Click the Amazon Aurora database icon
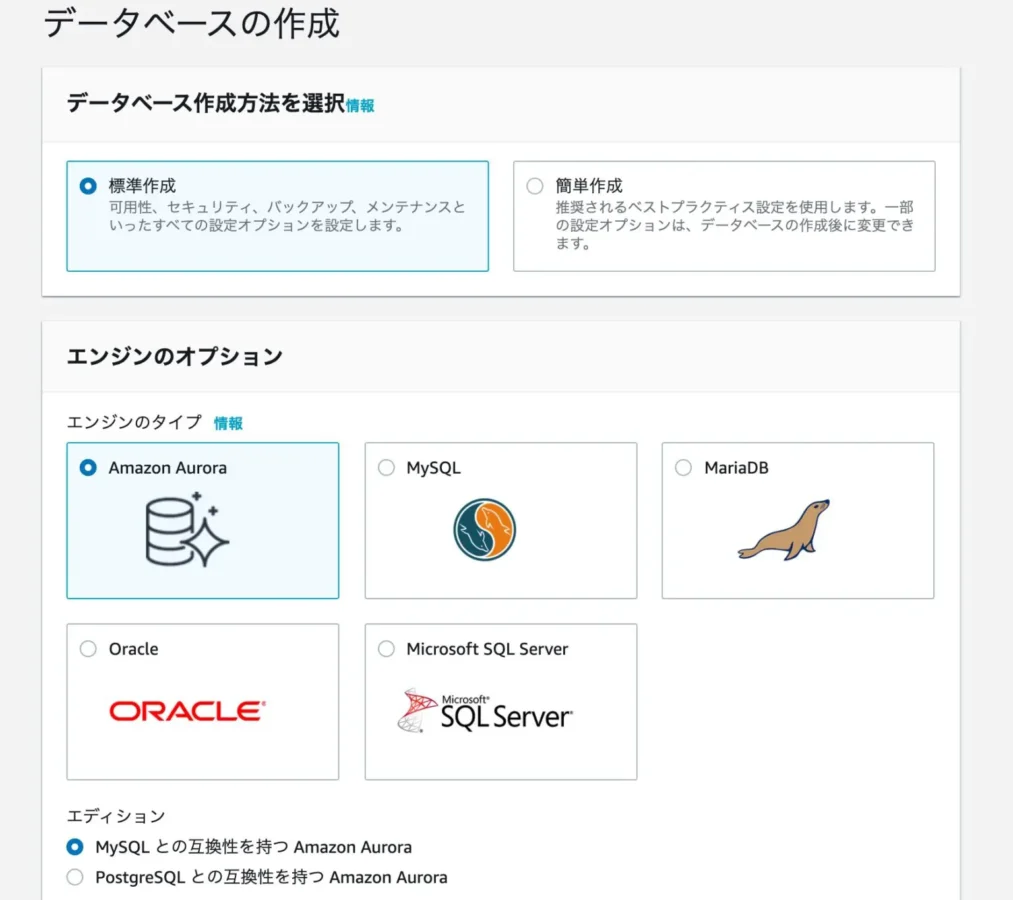 point(187,530)
